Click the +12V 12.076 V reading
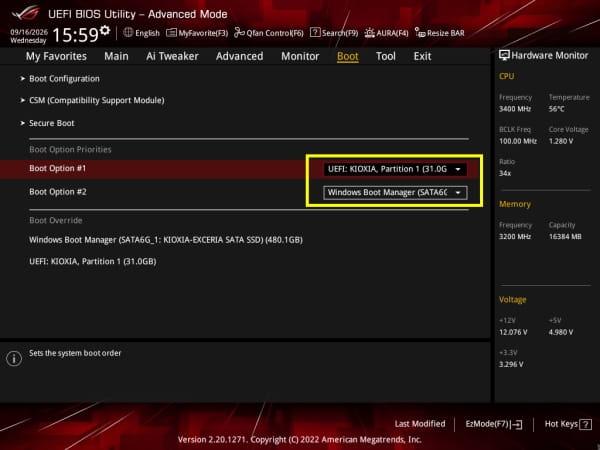The image size is (600, 450). pyautogui.click(x=513, y=332)
